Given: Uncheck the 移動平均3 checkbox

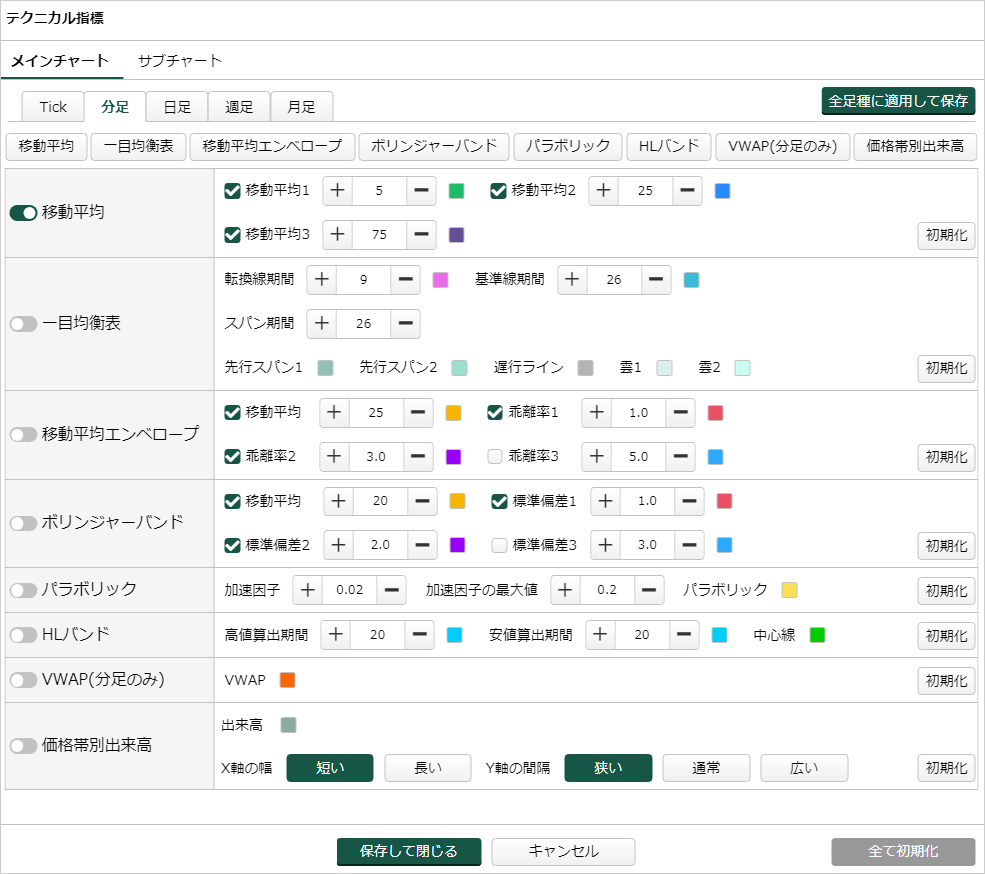Looking at the screenshot, I should click(x=232, y=235).
